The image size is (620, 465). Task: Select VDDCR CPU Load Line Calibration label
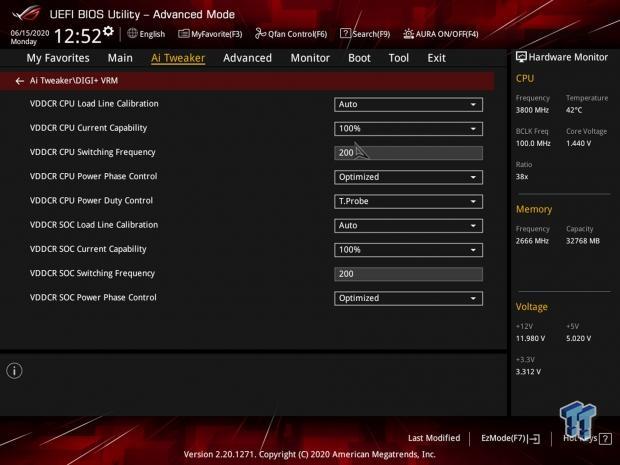pos(94,104)
